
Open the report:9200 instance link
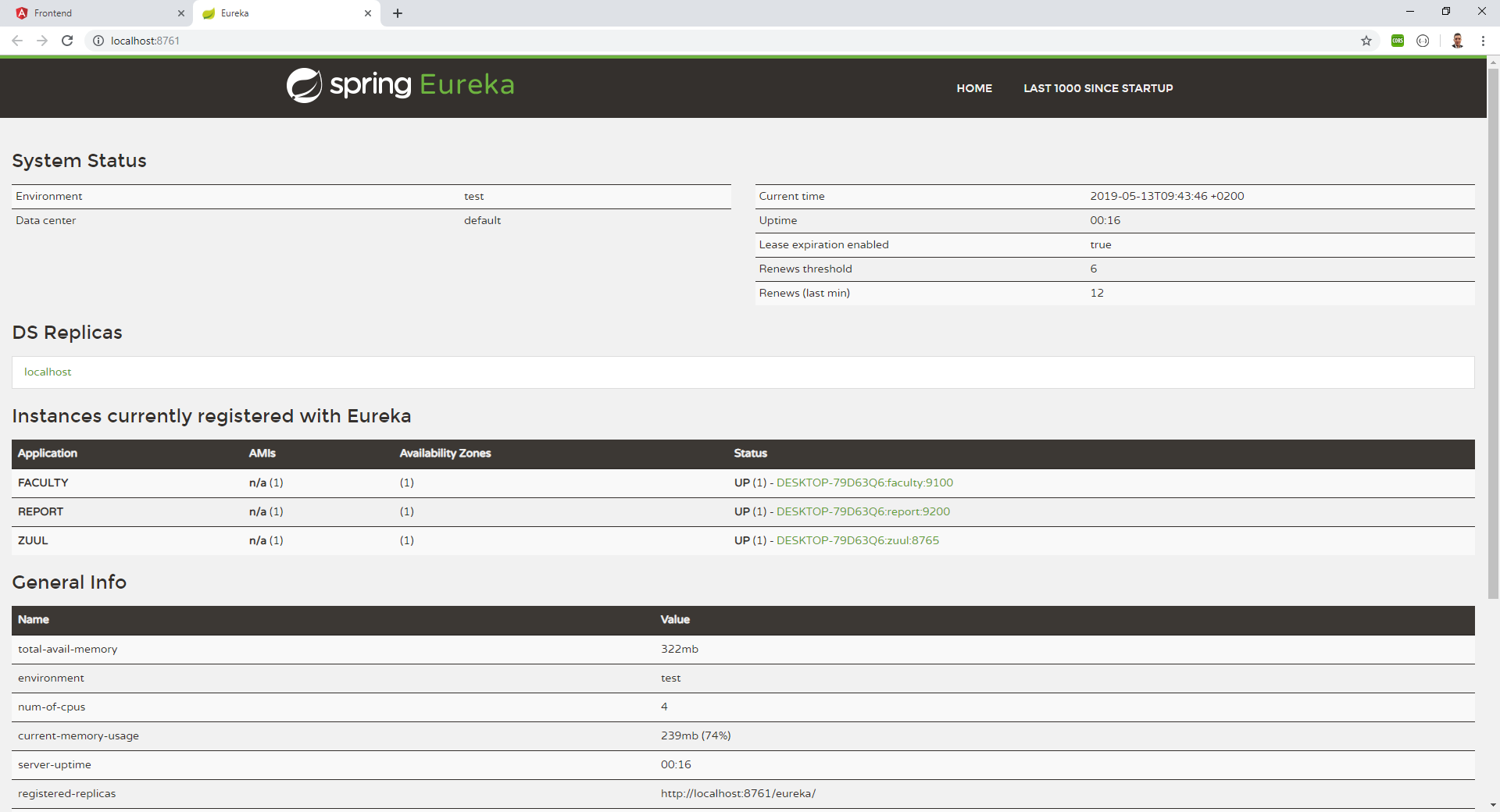point(863,511)
